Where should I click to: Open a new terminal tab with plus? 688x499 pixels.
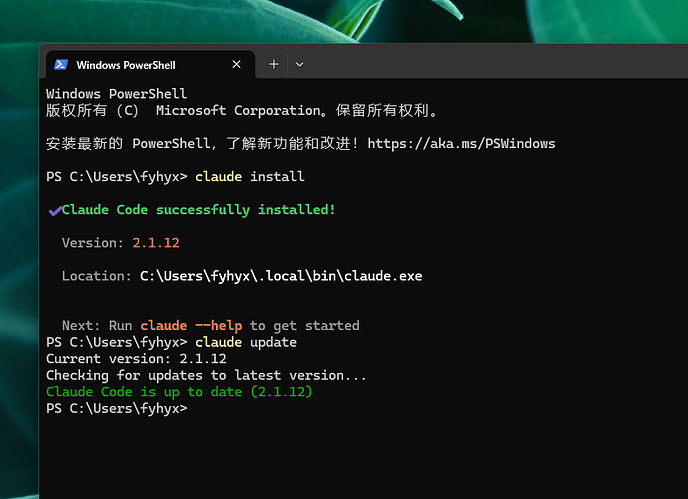tap(274, 65)
